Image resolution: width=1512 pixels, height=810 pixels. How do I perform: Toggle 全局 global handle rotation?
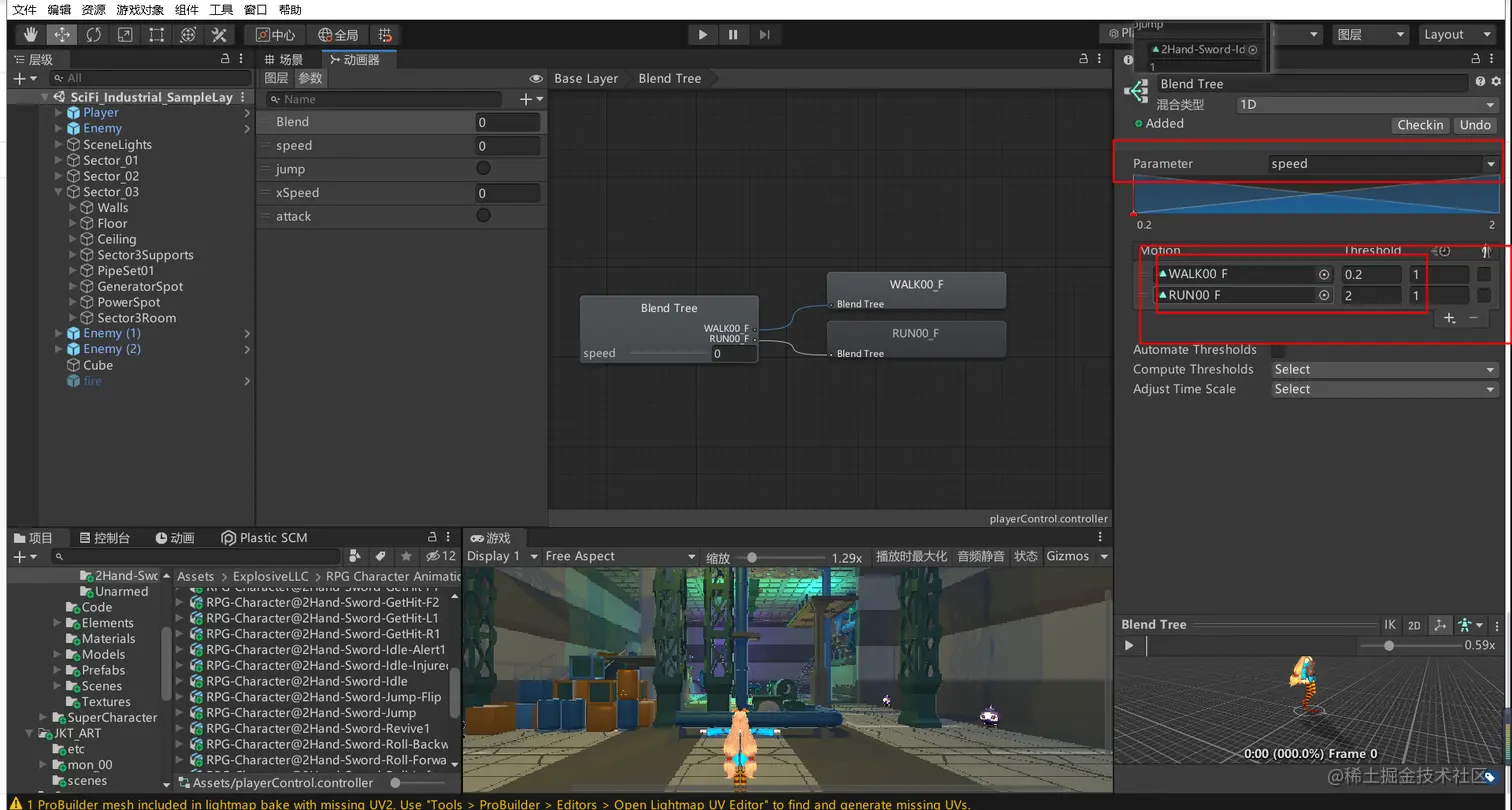(337, 35)
